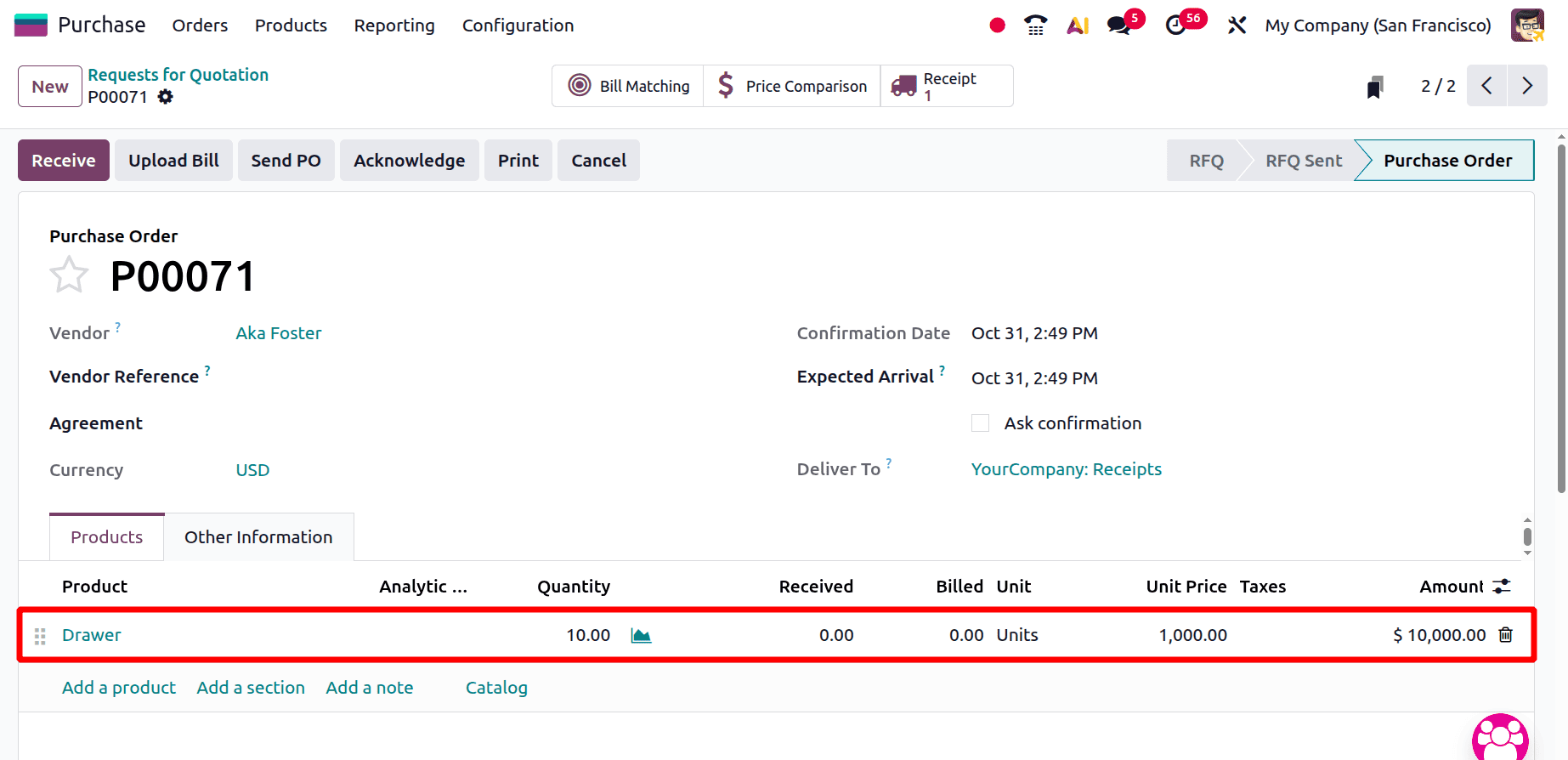Click the Send PO button
This screenshot has height=760, width=1568.
286,160
